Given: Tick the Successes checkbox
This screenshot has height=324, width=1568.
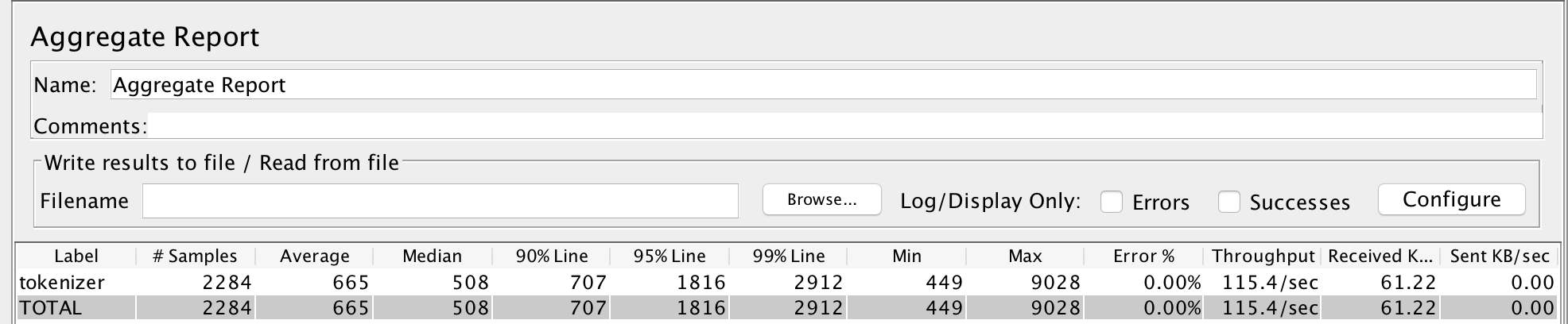Looking at the screenshot, I should point(1229,202).
